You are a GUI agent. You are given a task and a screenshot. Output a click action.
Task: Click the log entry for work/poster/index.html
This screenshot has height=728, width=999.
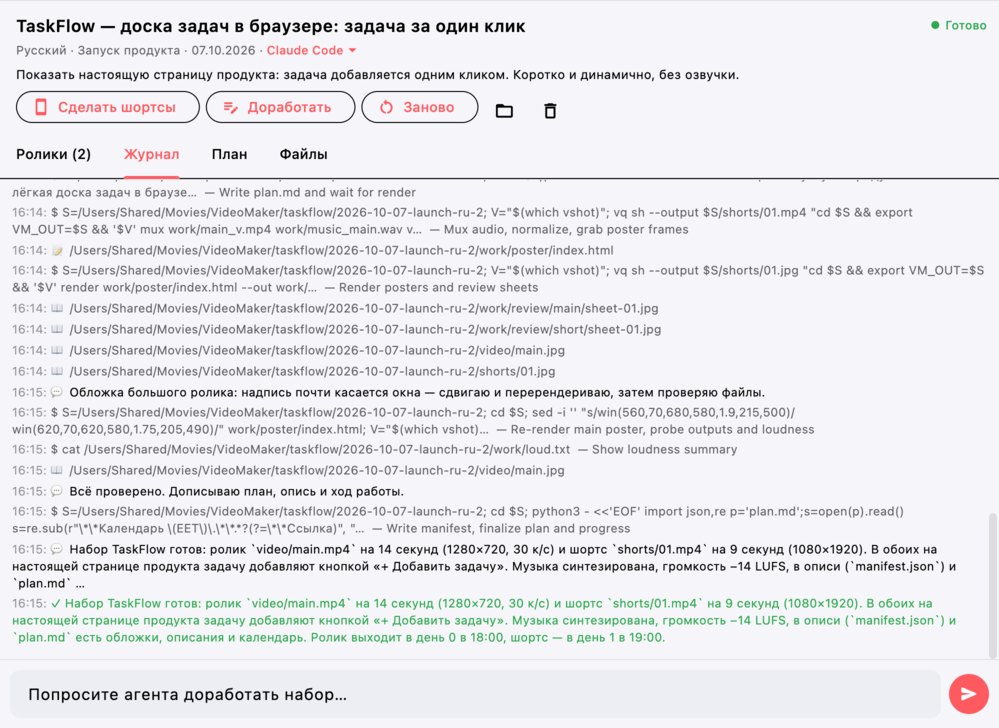coord(313,250)
